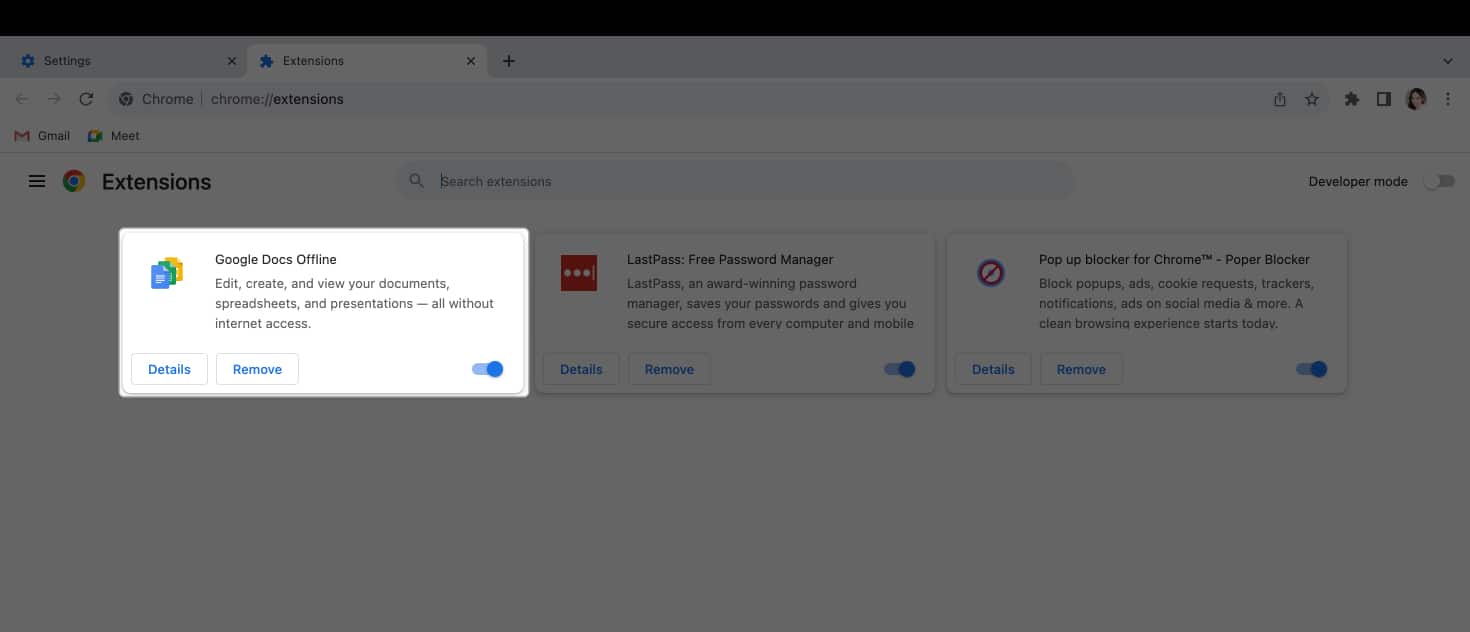Click the LastPass red extension icon
The height and width of the screenshot is (632, 1470).
point(579,273)
